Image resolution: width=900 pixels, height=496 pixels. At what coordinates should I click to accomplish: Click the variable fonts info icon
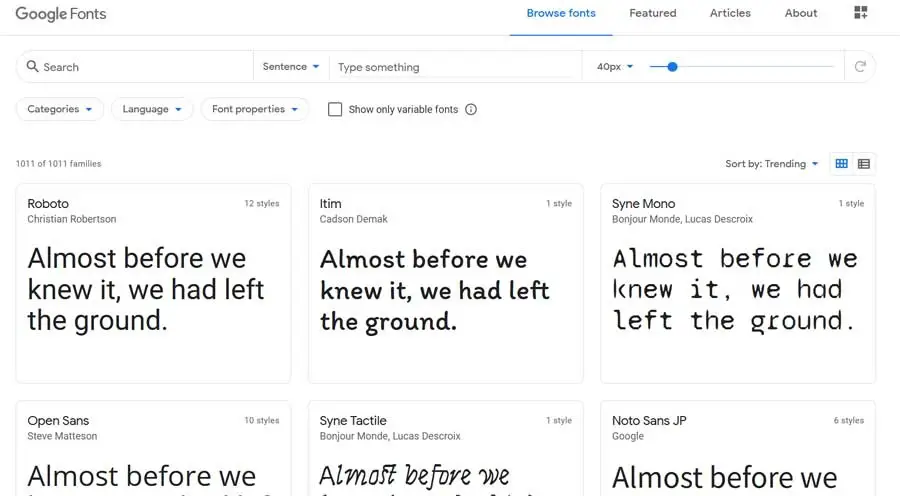(x=471, y=110)
